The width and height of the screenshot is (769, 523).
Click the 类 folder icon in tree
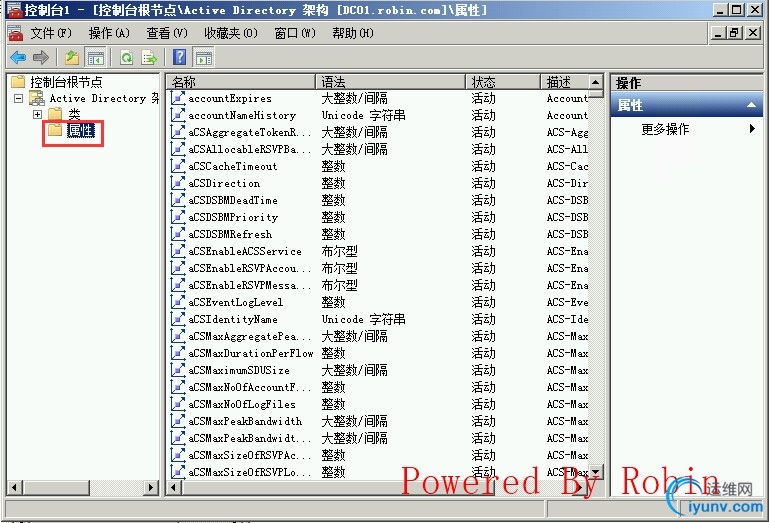point(55,114)
